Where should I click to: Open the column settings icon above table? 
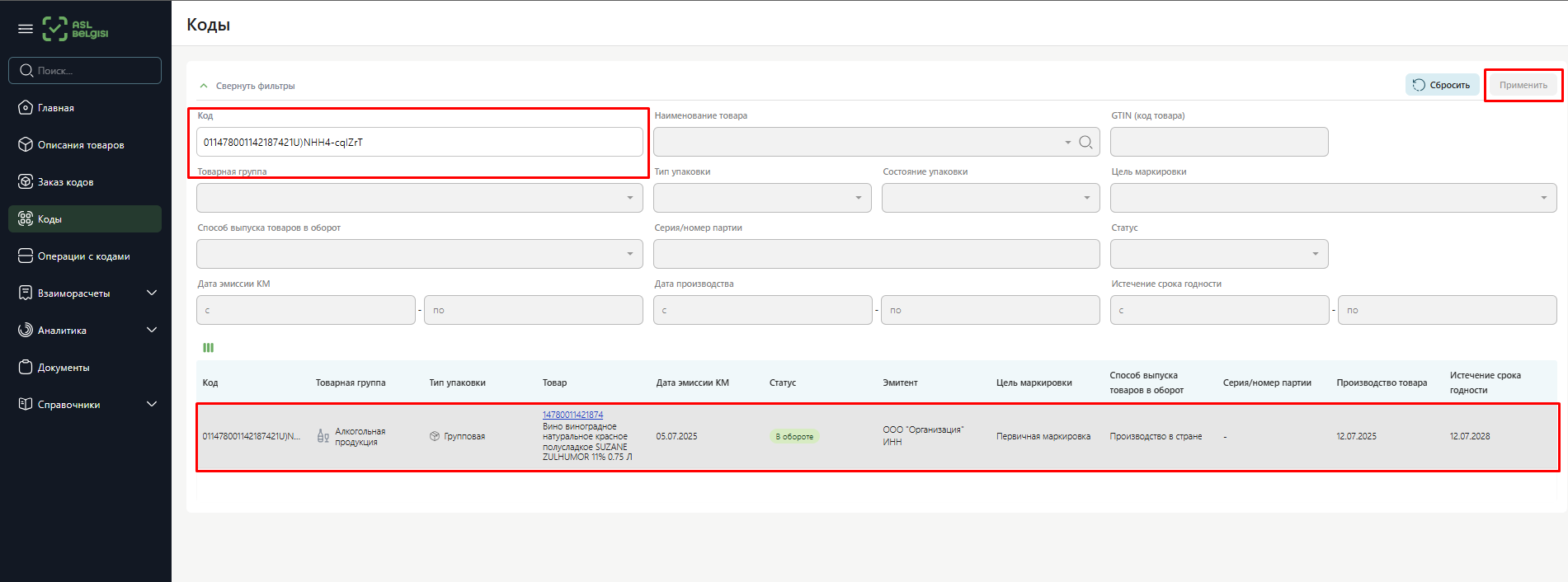(209, 348)
